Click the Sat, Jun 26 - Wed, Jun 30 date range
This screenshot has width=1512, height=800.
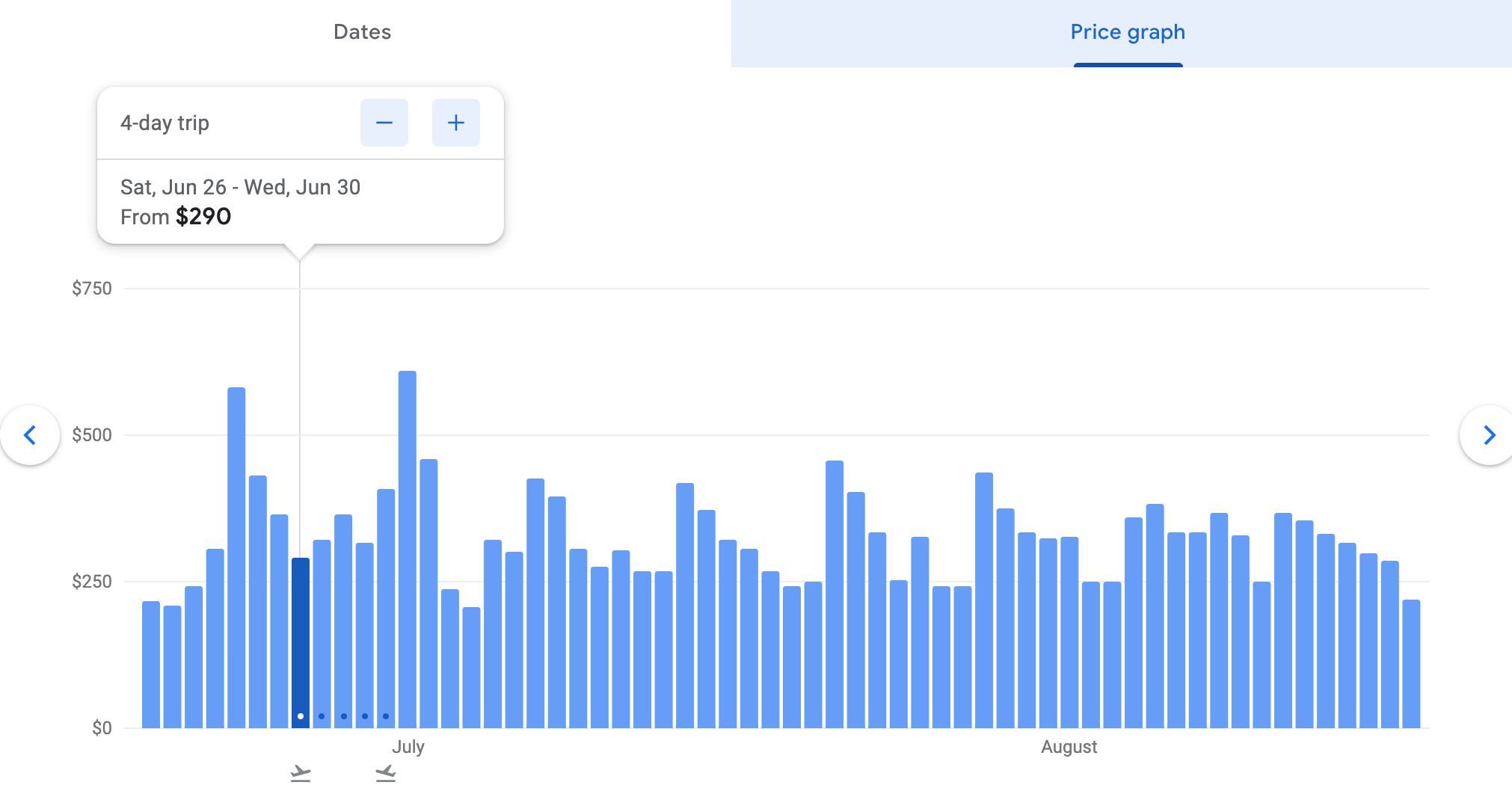pos(240,187)
